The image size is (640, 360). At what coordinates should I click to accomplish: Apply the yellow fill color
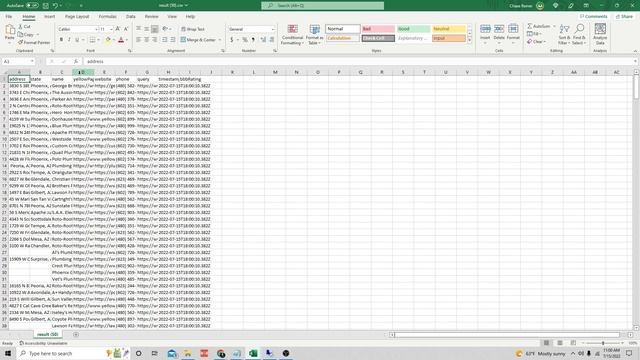108,40
